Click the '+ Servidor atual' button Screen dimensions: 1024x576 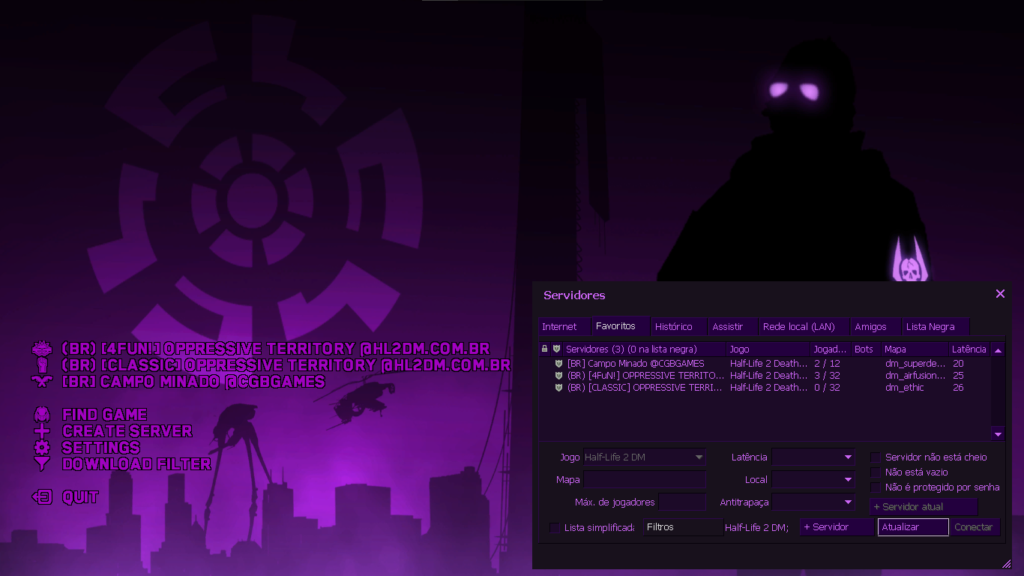923,507
